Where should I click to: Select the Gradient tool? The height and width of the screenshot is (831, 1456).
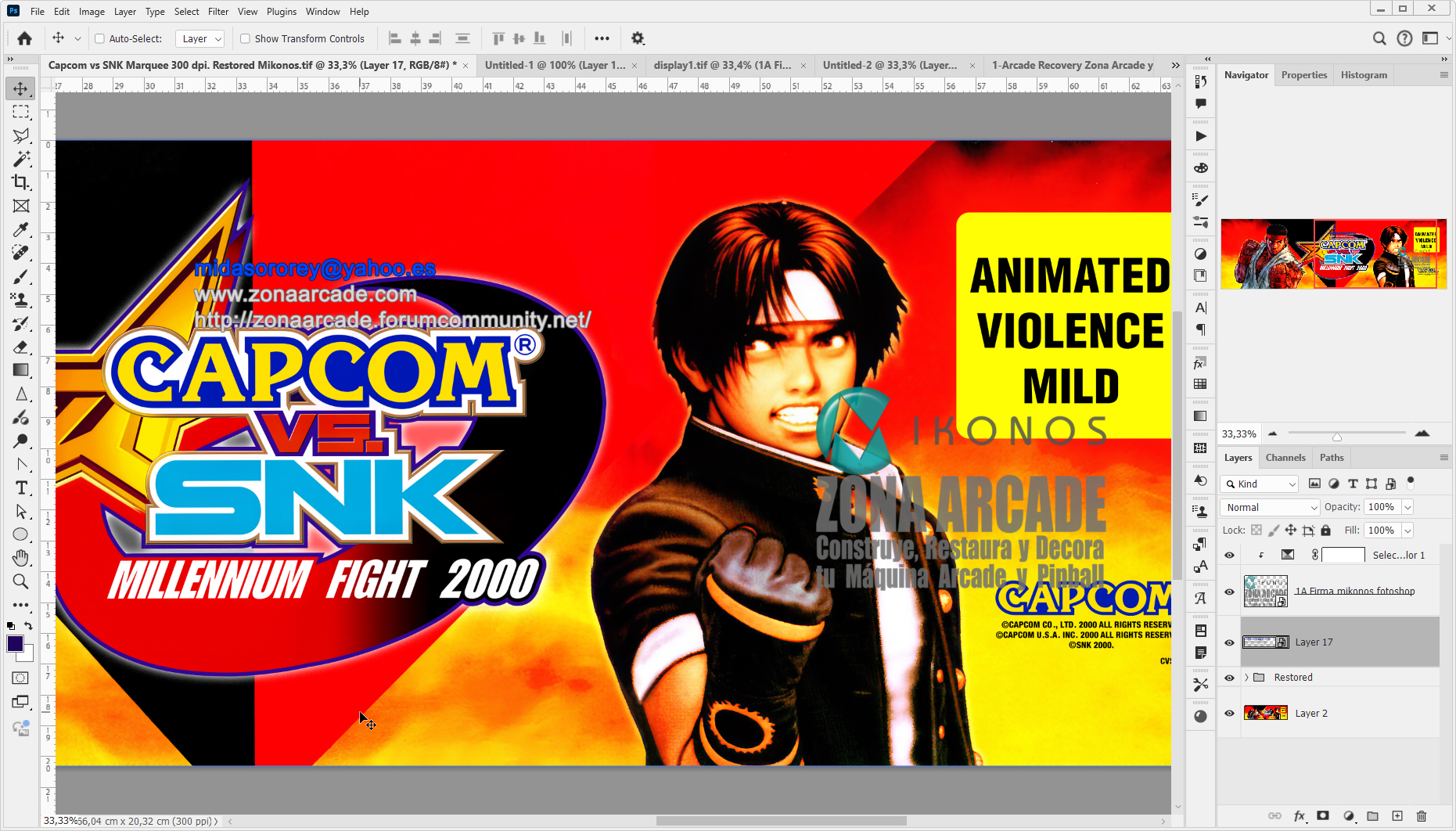pos(21,370)
